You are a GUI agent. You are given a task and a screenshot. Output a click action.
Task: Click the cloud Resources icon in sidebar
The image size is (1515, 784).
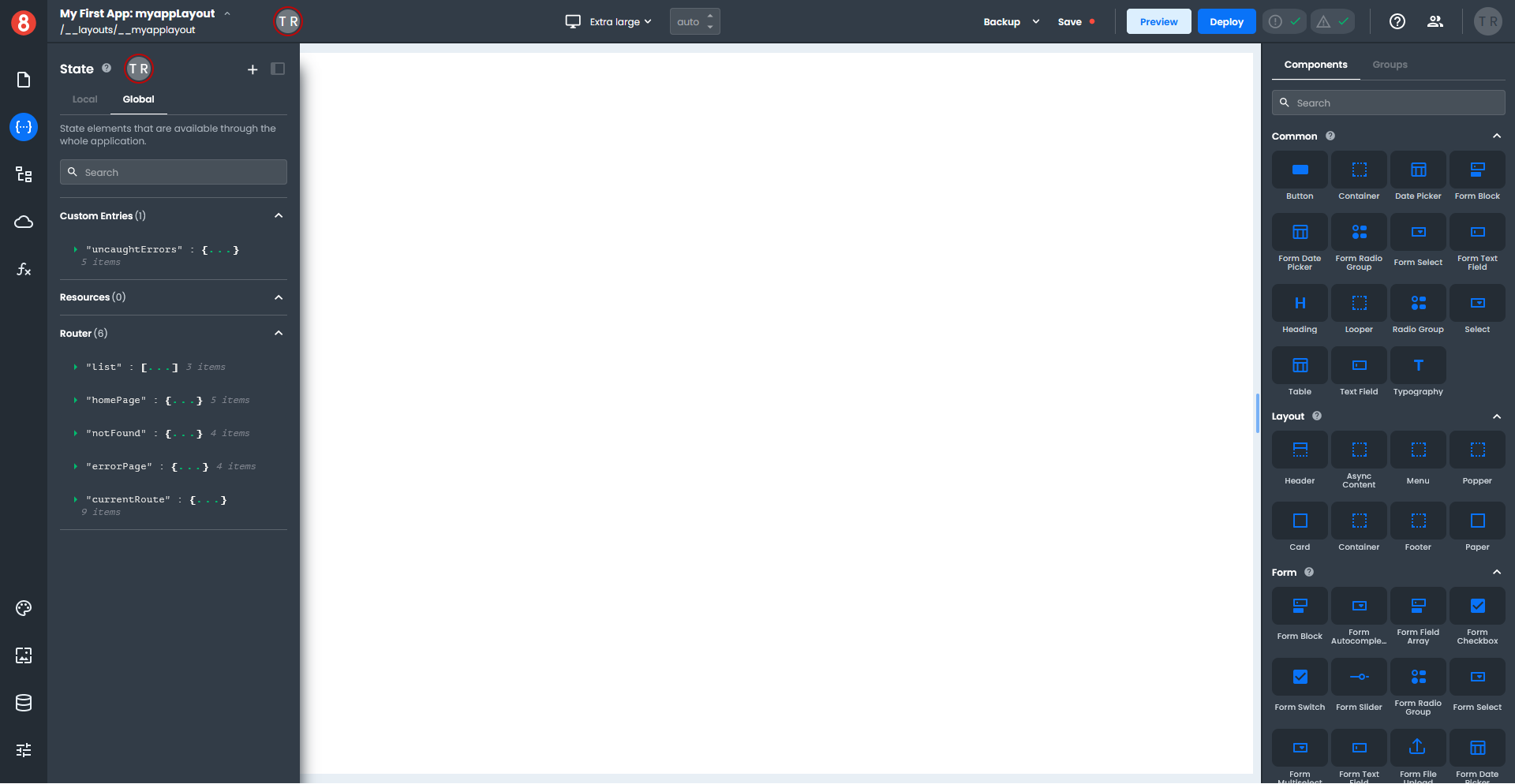[24, 222]
